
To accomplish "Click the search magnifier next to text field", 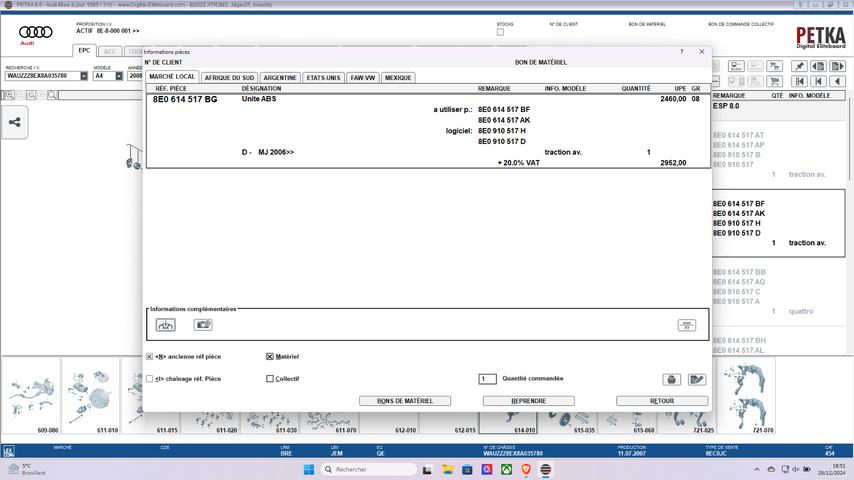I will coord(52,95).
